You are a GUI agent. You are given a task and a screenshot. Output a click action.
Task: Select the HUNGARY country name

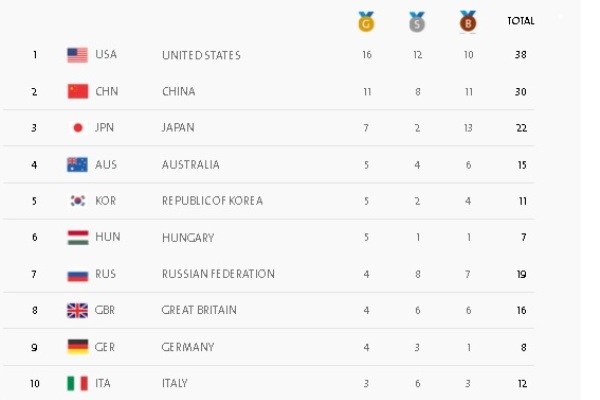(x=185, y=237)
